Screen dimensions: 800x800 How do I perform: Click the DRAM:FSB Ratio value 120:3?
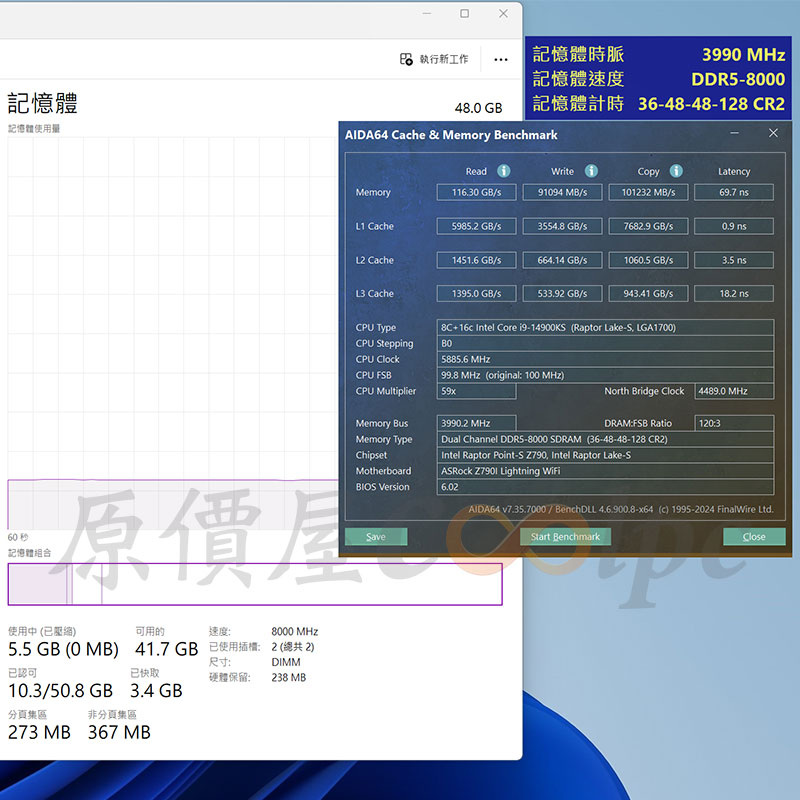pyautogui.click(x=734, y=423)
